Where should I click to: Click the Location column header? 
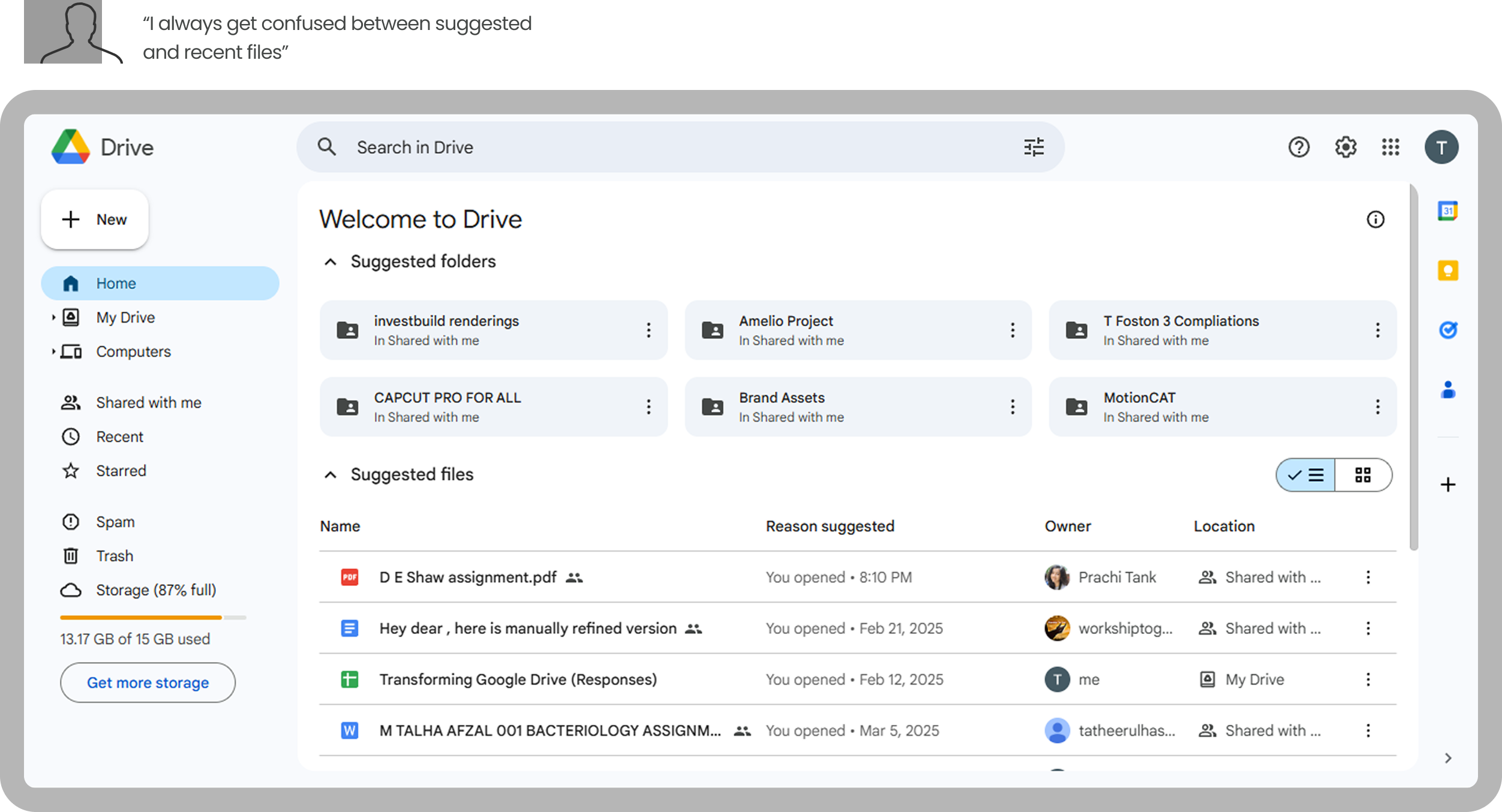coord(1224,526)
